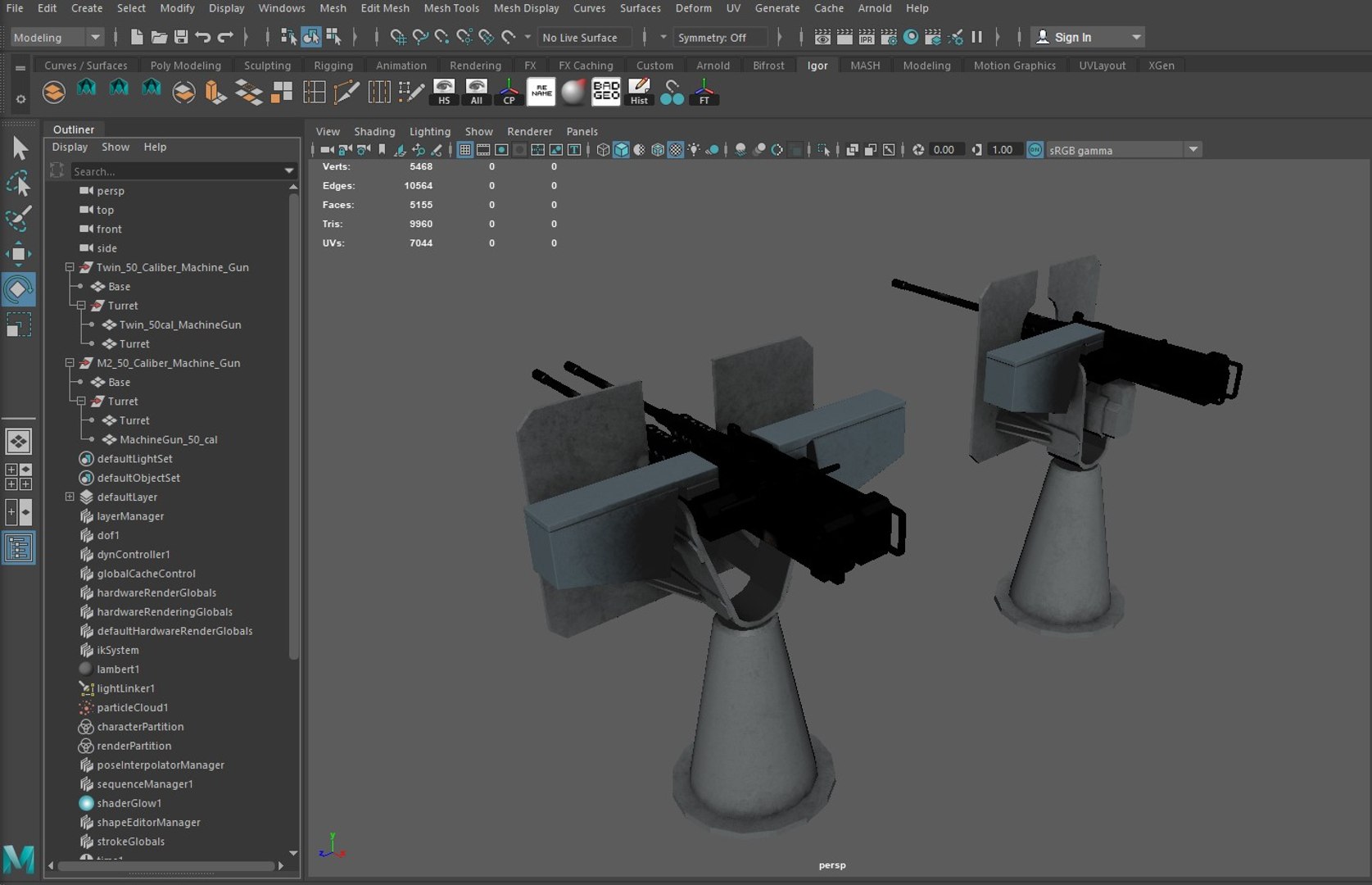The height and width of the screenshot is (885, 1372).
Task: Expand the defaultLayer node
Action: click(70, 497)
